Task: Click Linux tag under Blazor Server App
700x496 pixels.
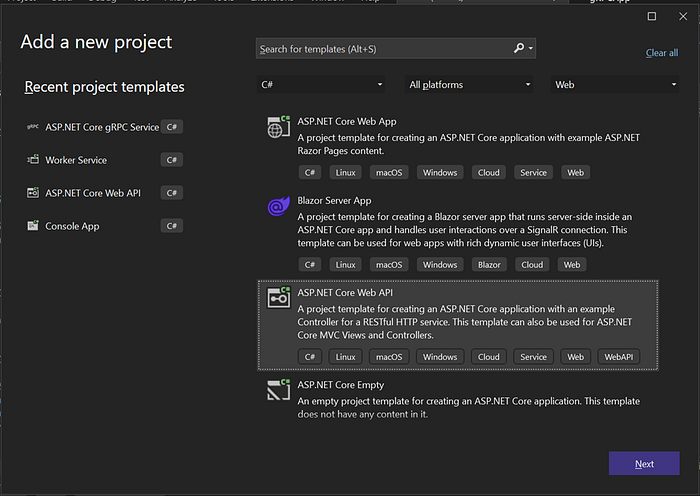Action: pyautogui.click(x=345, y=265)
